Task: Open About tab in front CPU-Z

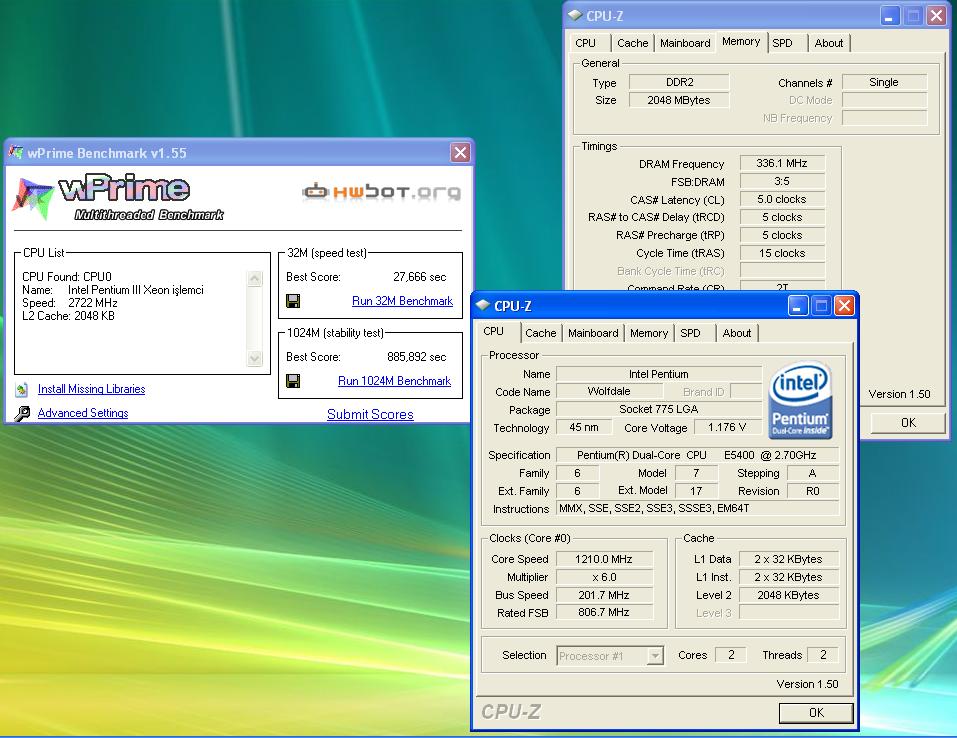Action: (x=737, y=333)
